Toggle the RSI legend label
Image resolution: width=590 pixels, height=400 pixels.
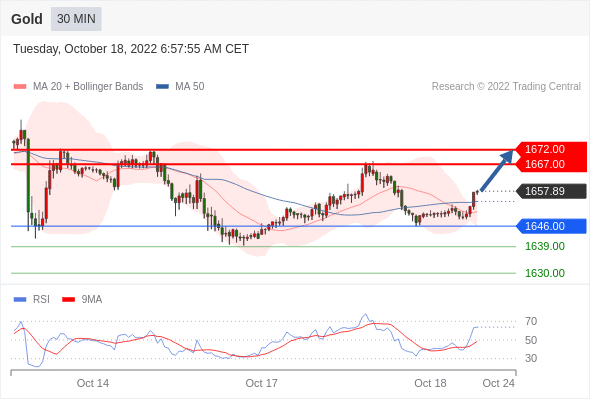point(41,300)
